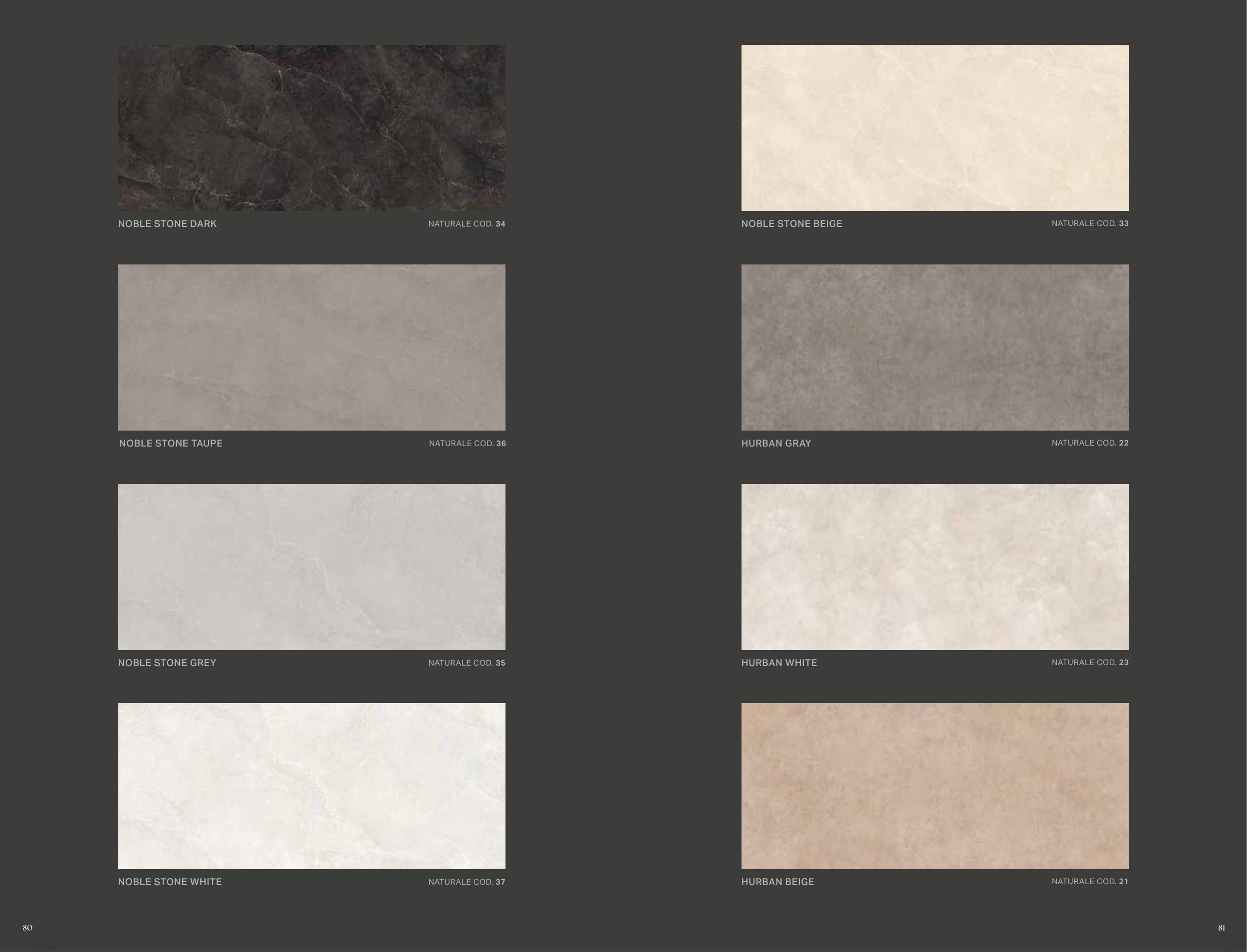The image size is (1247, 952).
Task: Click the NOBLE STONE BEIGE label
Action: click(791, 224)
